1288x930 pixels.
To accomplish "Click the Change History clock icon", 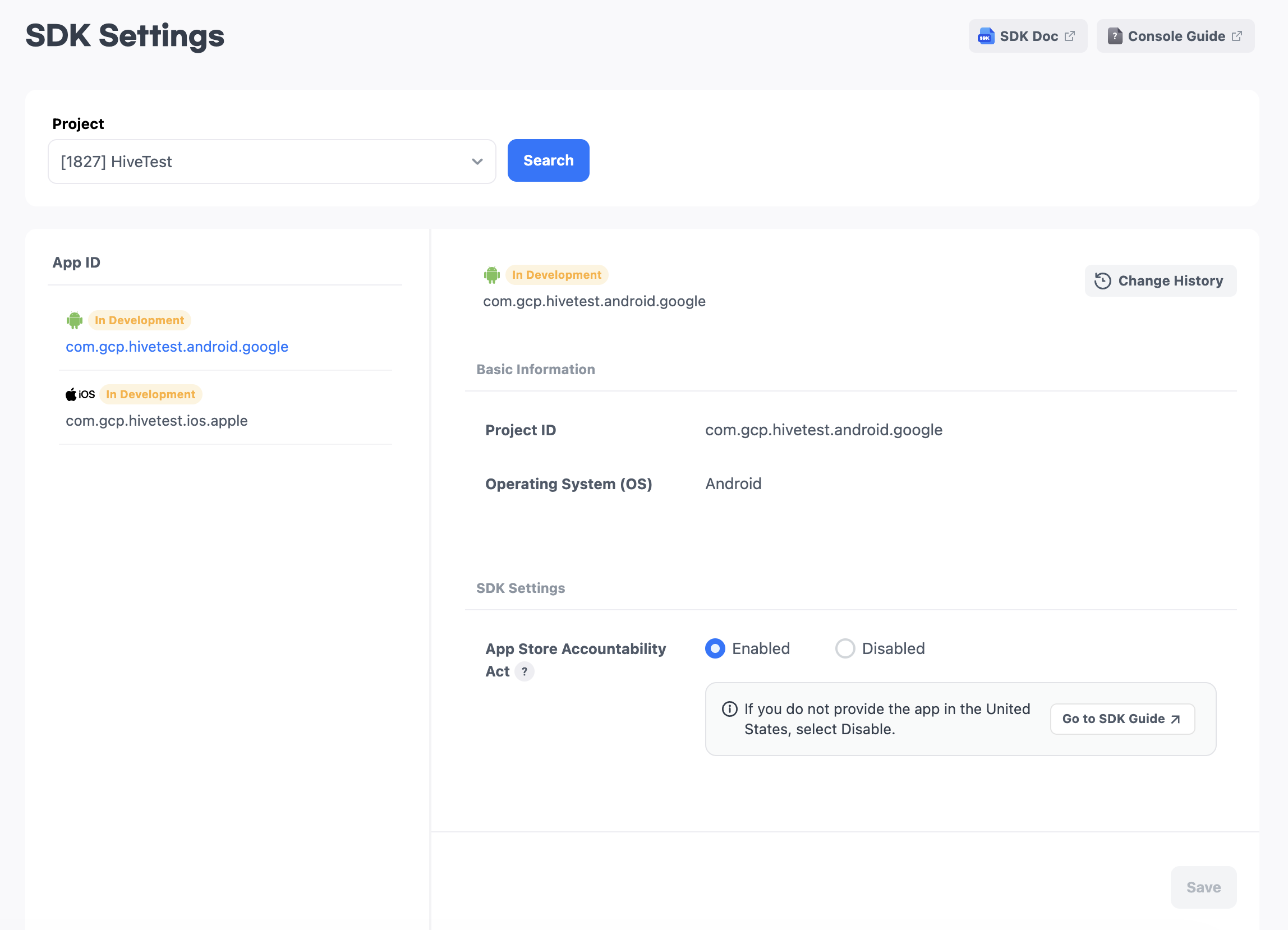I will (1102, 281).
